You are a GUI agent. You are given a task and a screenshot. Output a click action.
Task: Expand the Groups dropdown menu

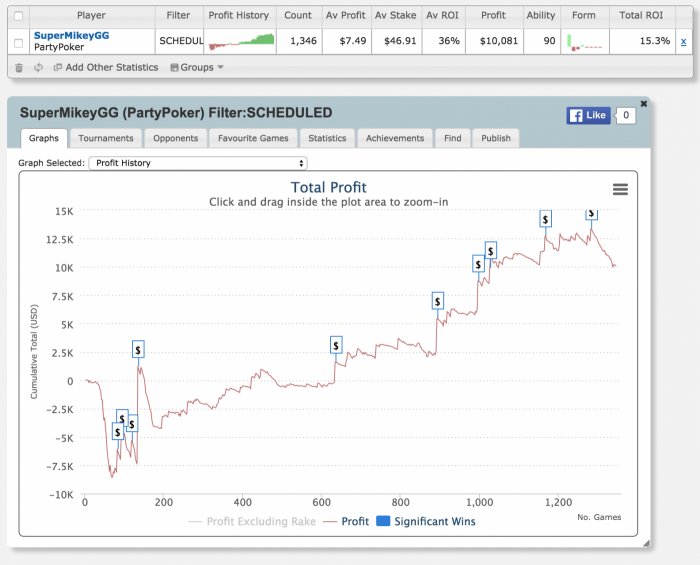point(196,67)
